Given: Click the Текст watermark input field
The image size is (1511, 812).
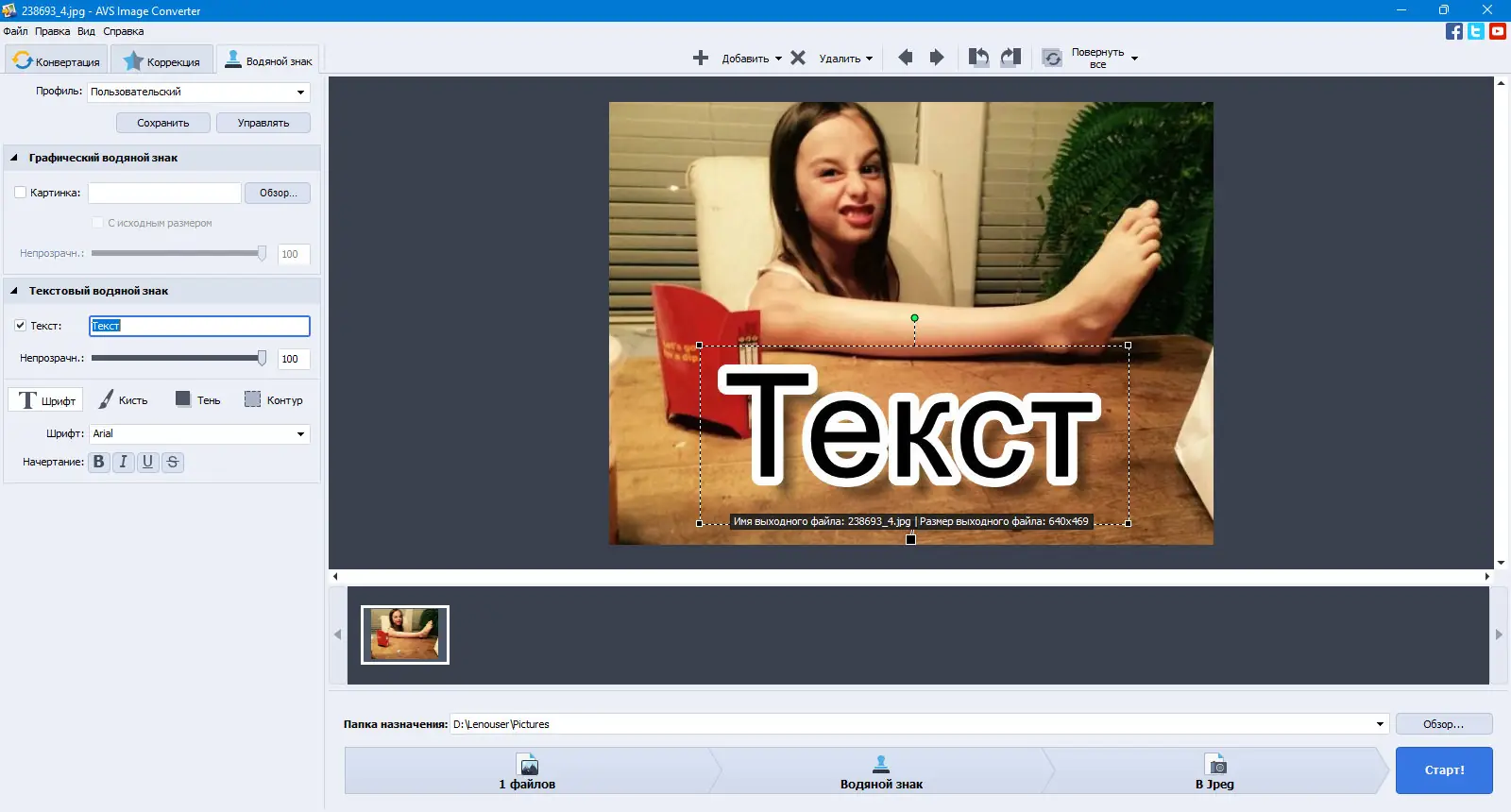Looking at the screenshot, I should tap(199, 326).
